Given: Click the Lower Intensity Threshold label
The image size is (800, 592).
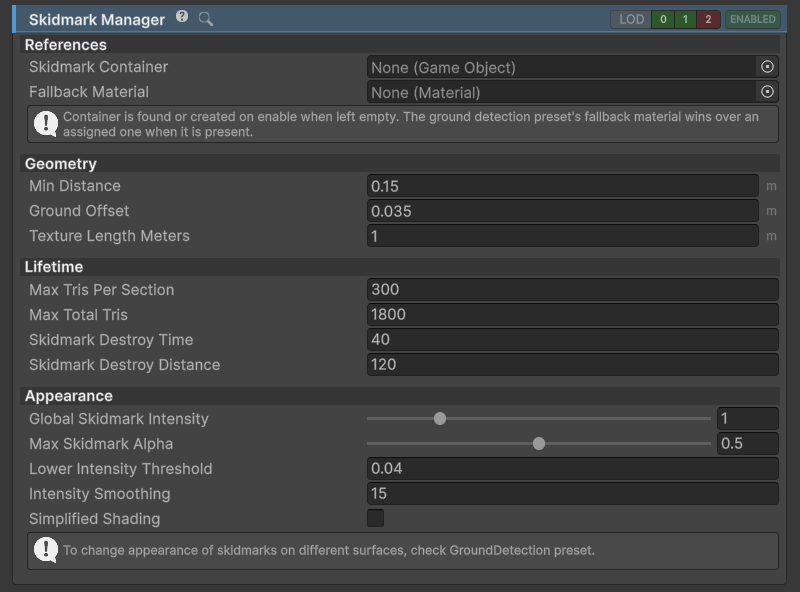Looking at the screenshot, I should (x=121, y=468).
